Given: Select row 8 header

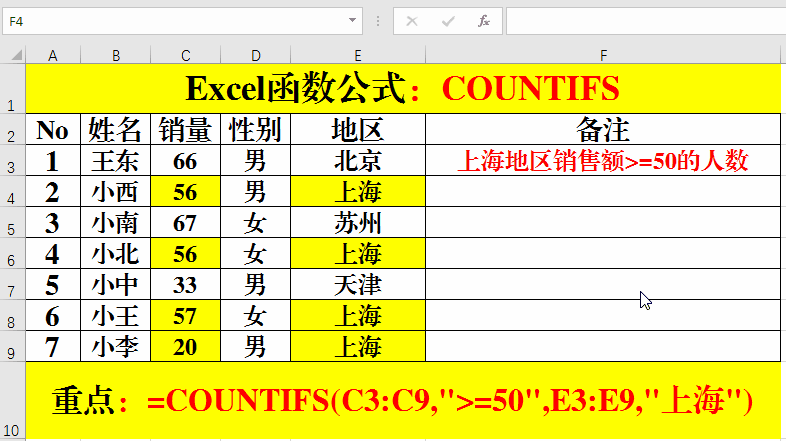Looking at the screenshot, I should [x=13, y=316].
